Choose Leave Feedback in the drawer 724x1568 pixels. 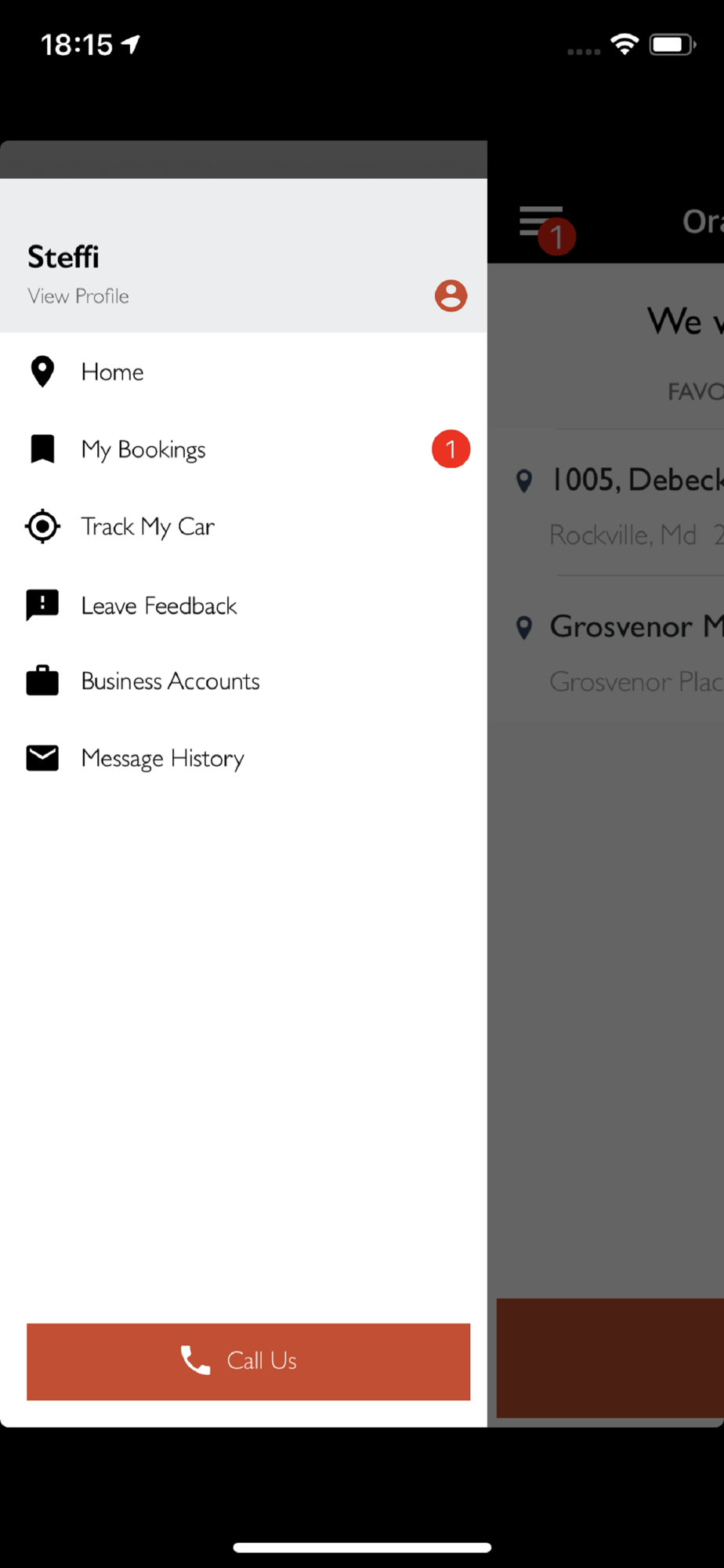coord(158,605)
